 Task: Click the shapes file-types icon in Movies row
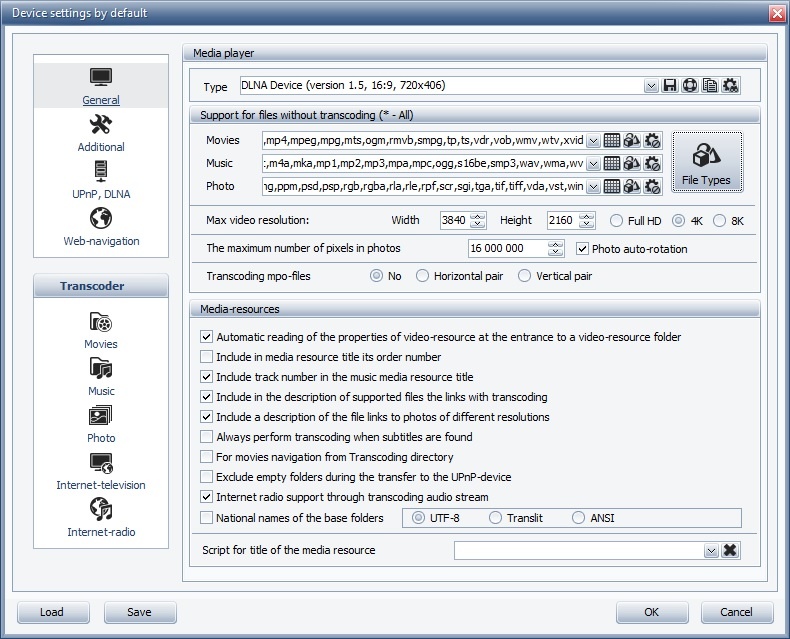click(632, 140)
